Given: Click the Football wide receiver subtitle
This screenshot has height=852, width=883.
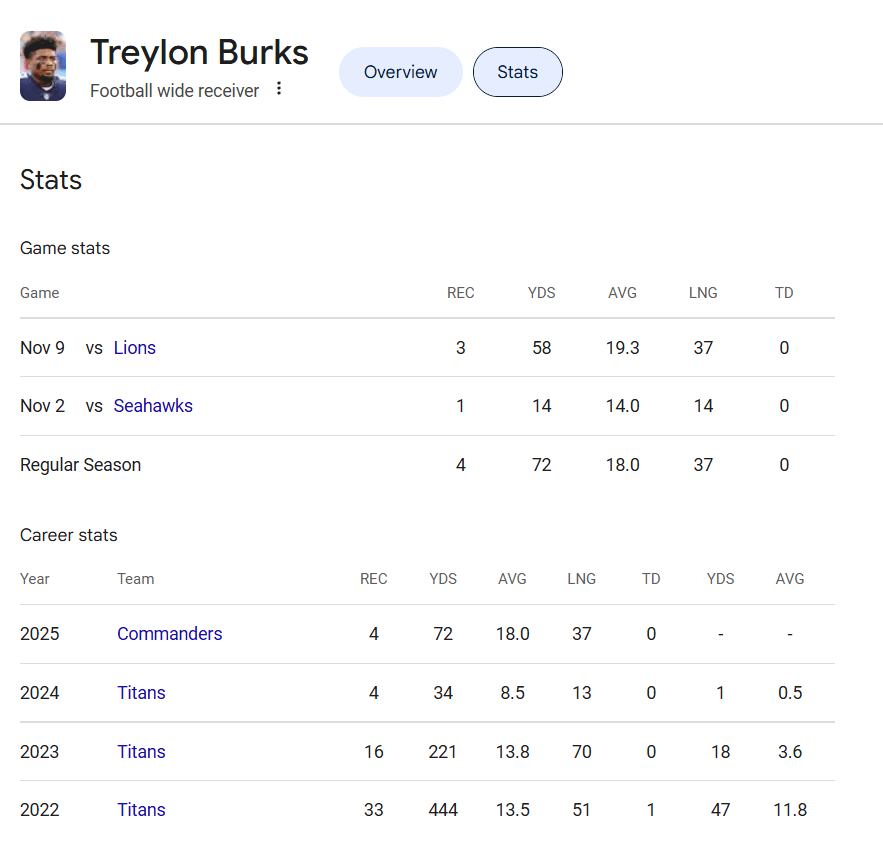Looking at the screenshot, I should pyautogui.click(x=174, y=91).
